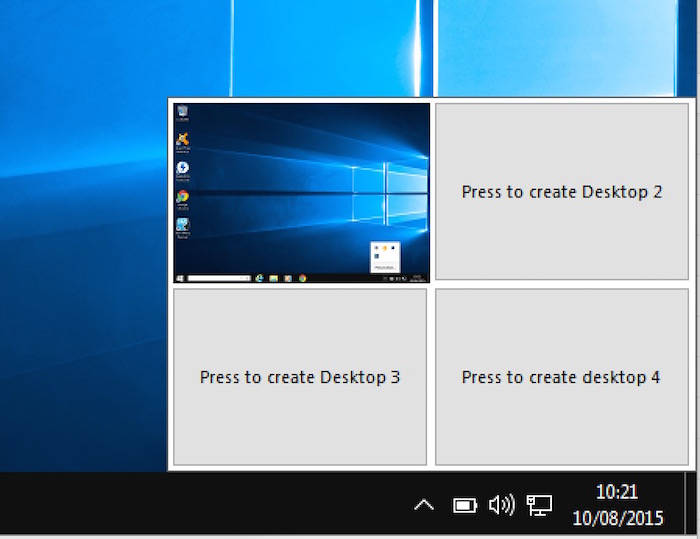Click the blue lightning-bolt desktop icon in the preview
Viewport: 700px width, 539px height.
point(183,169)
